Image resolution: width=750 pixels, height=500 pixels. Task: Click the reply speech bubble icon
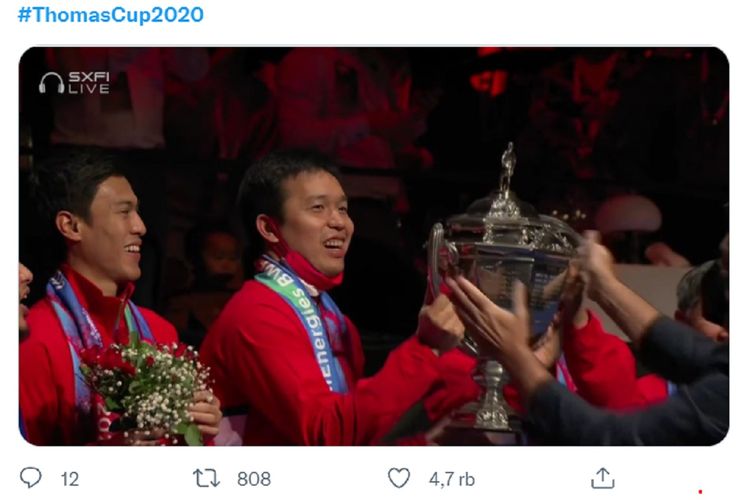tap(31, 478)
